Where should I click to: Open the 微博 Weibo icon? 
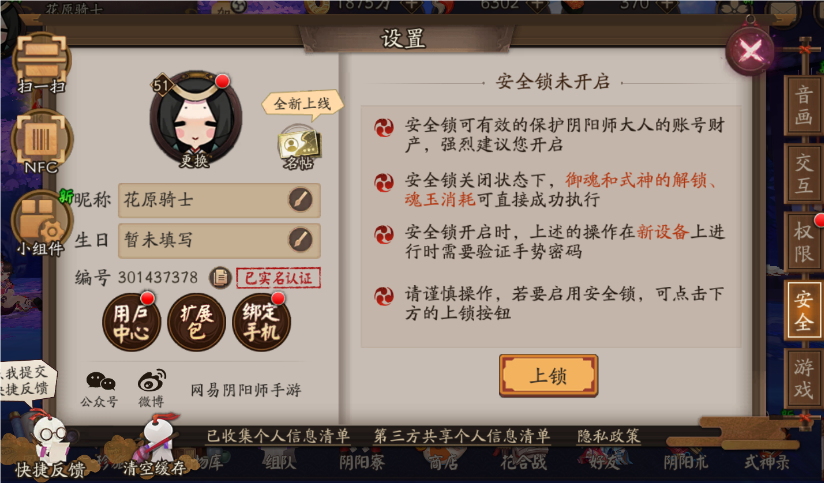(x=151, y=389)
